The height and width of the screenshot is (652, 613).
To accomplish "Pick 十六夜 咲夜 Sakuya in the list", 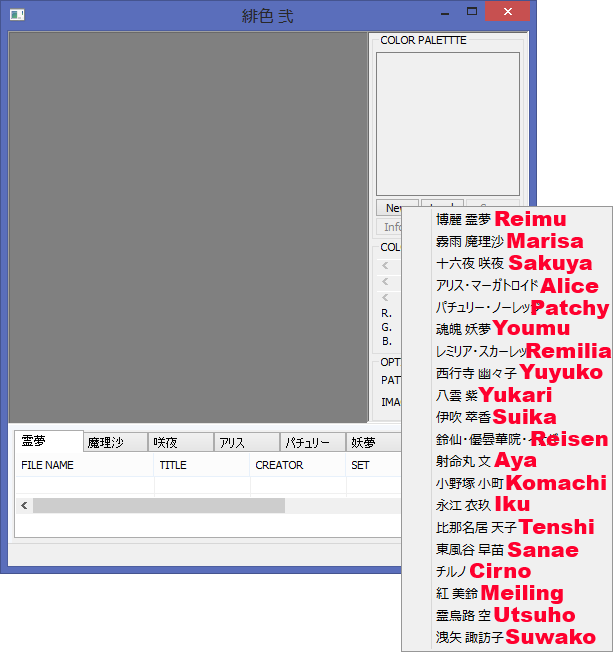I will 507,263.
